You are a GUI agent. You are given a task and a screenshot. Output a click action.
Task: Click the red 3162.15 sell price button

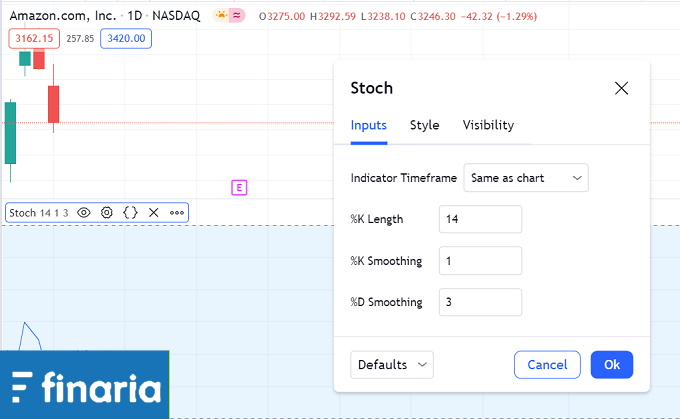pyautogui.click(x=34, y=39)
